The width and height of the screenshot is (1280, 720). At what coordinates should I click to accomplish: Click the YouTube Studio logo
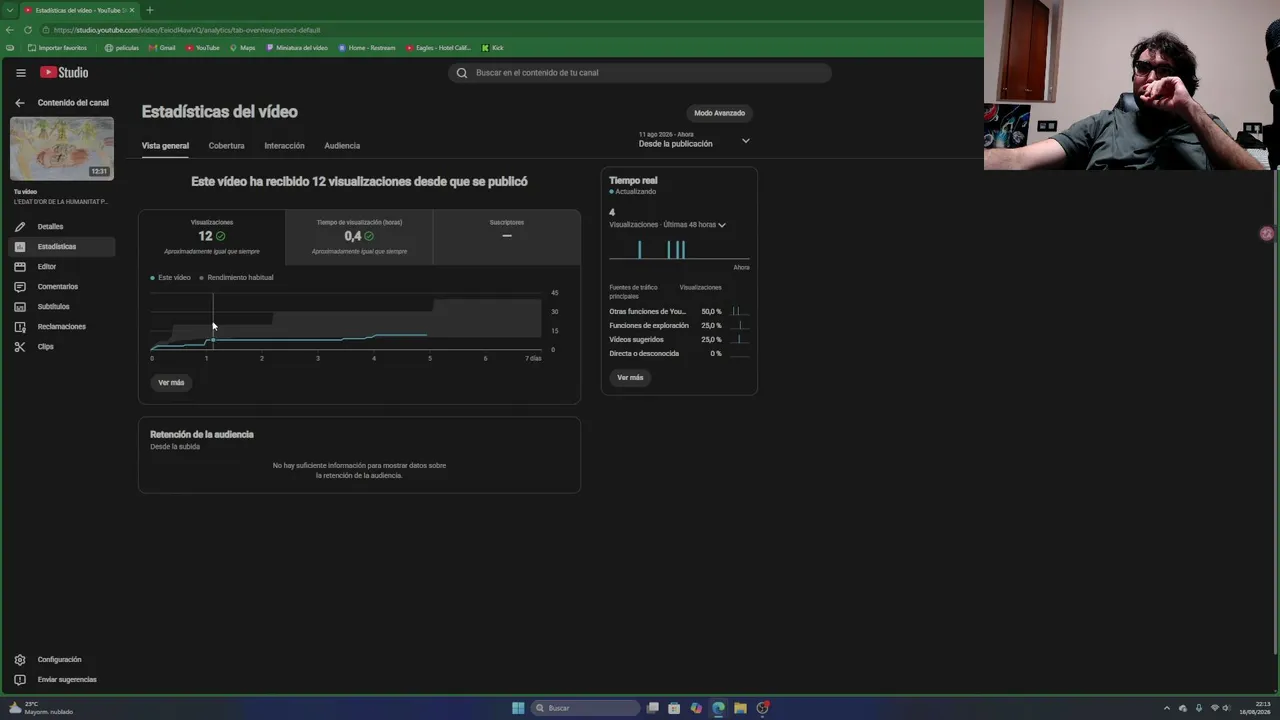[x=64, y=73]
